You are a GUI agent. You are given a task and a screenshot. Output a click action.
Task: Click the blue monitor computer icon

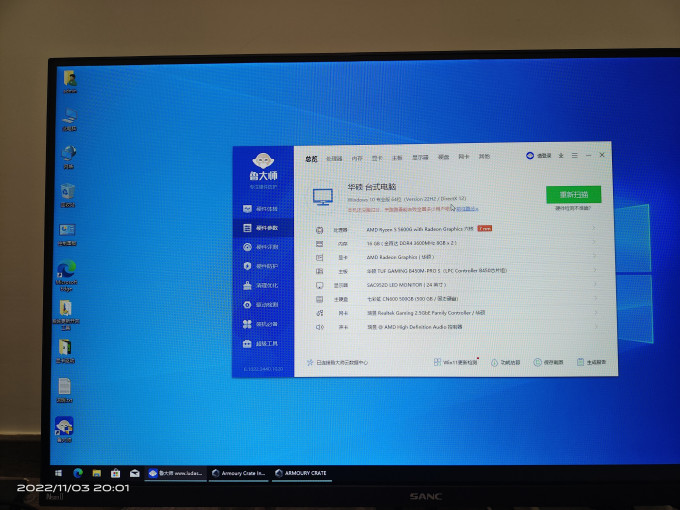(323, 197)
